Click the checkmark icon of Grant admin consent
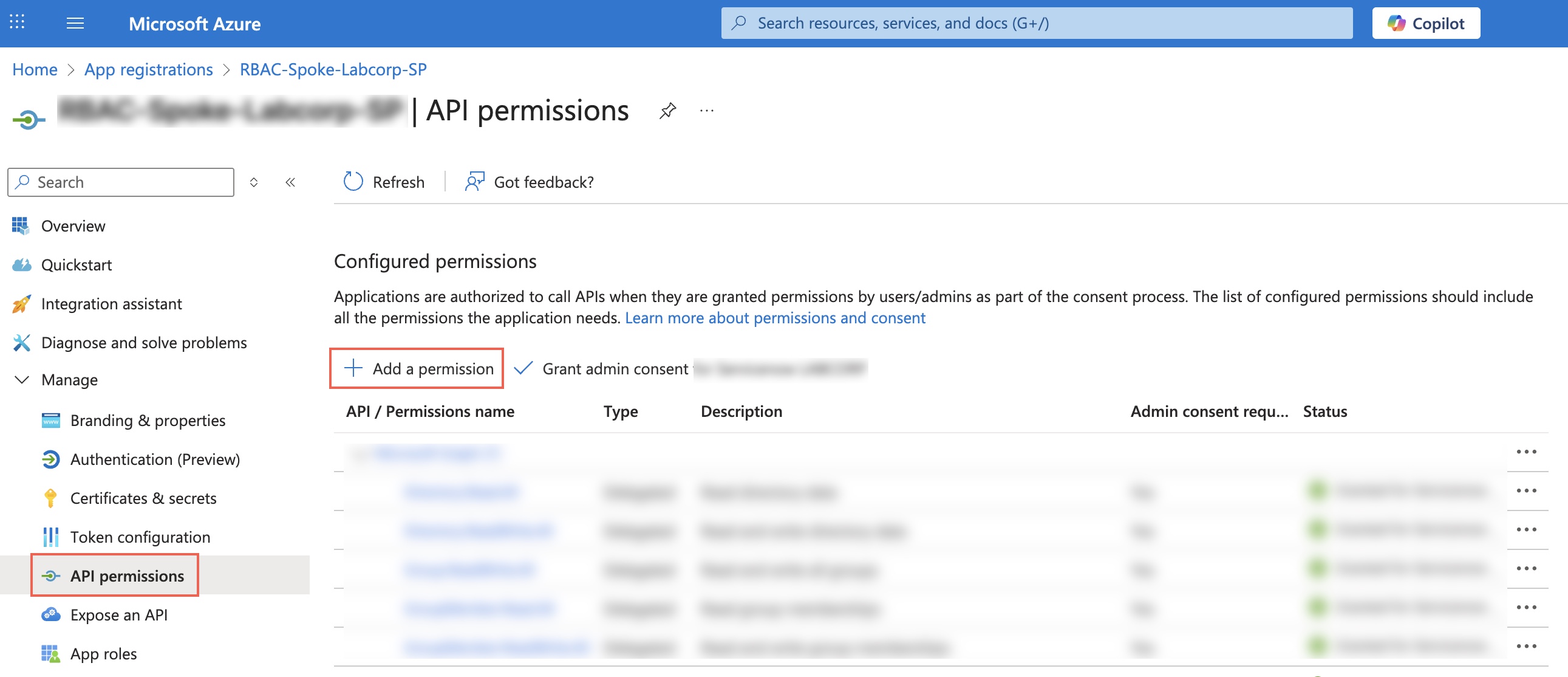Image resolution: width=1568 pixels, height=677 pixels. click(523, 368)
